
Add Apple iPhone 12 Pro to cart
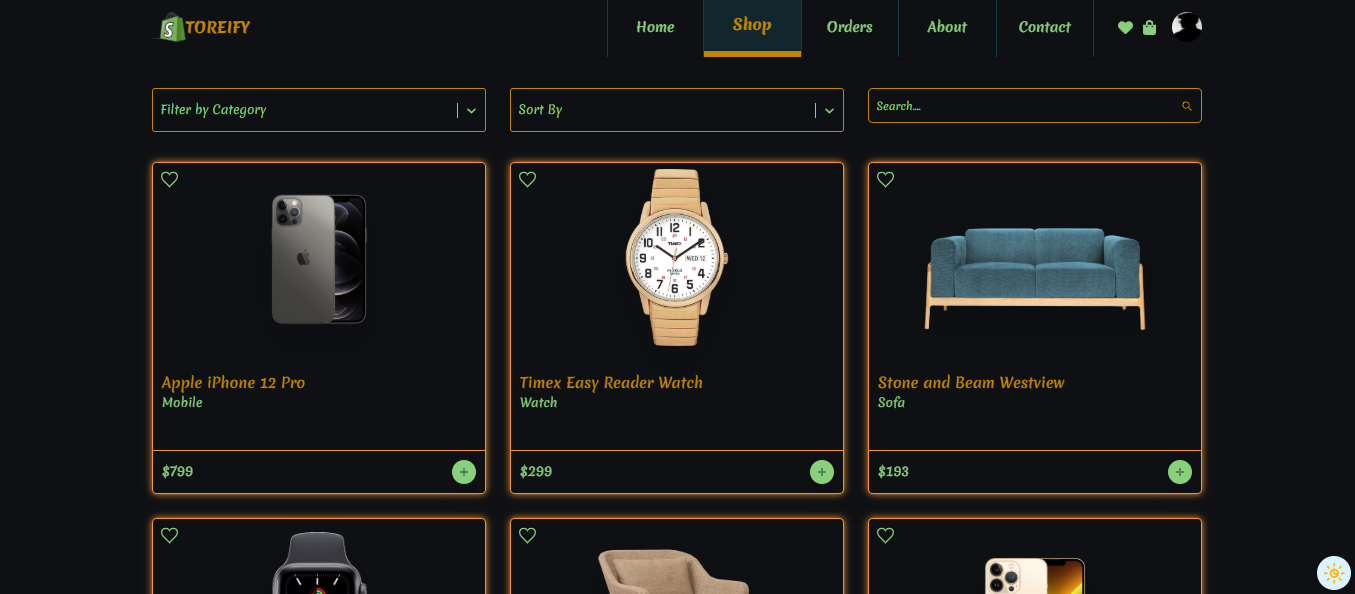(464, 472)
